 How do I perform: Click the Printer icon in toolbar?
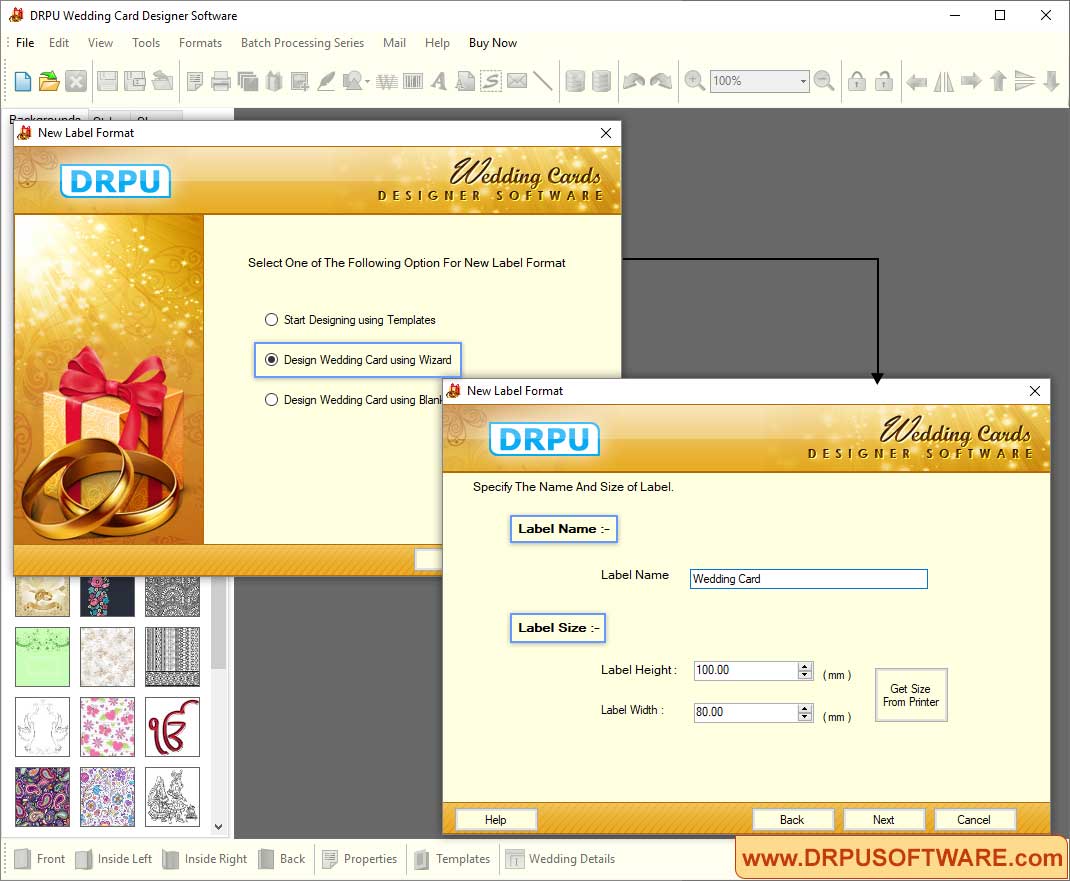pyautogui.click(x=221, y=81)
